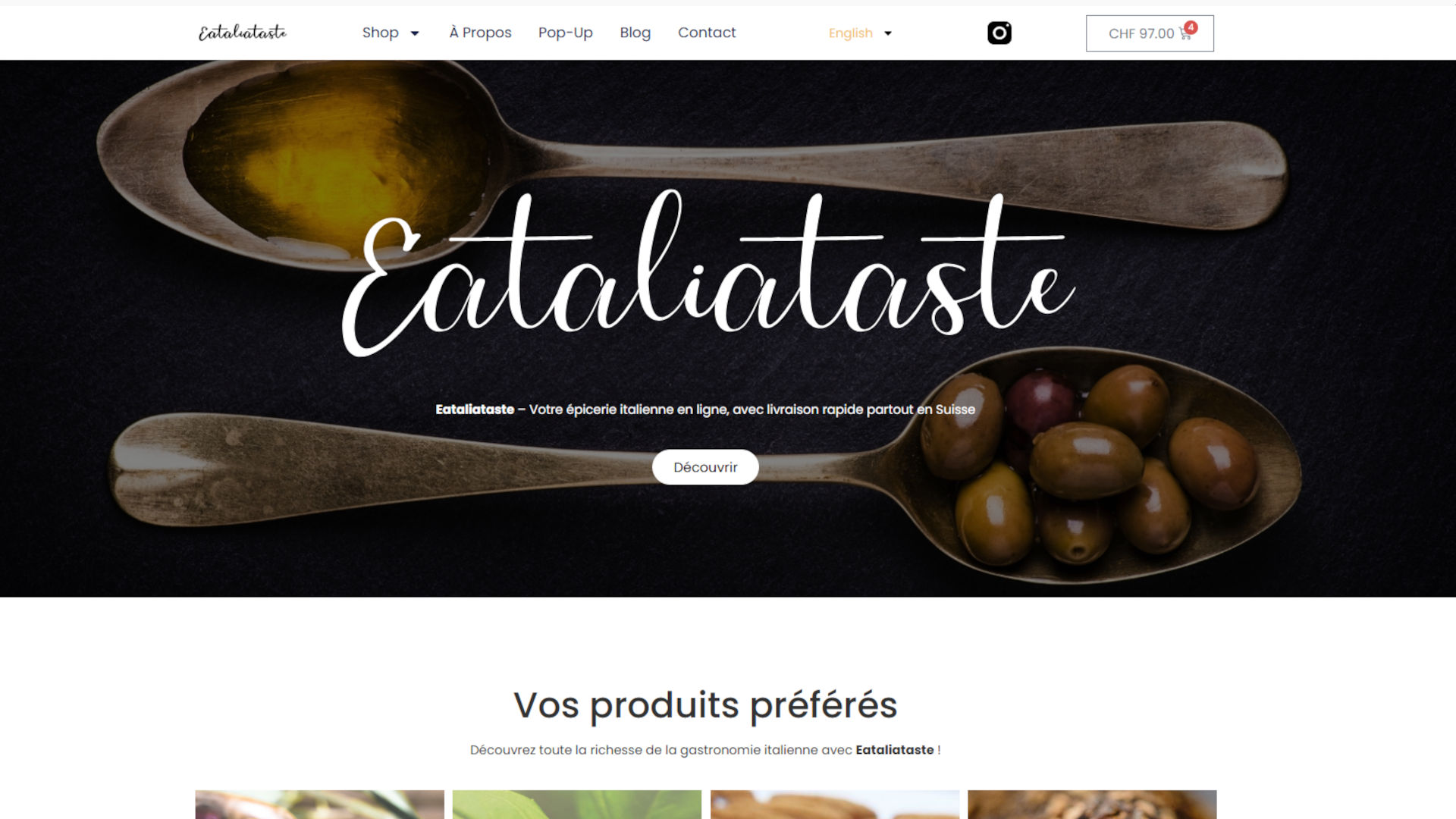Click the large Eataliataste hero title
The image size is (1456, 819).
click(x=708, y=273)
